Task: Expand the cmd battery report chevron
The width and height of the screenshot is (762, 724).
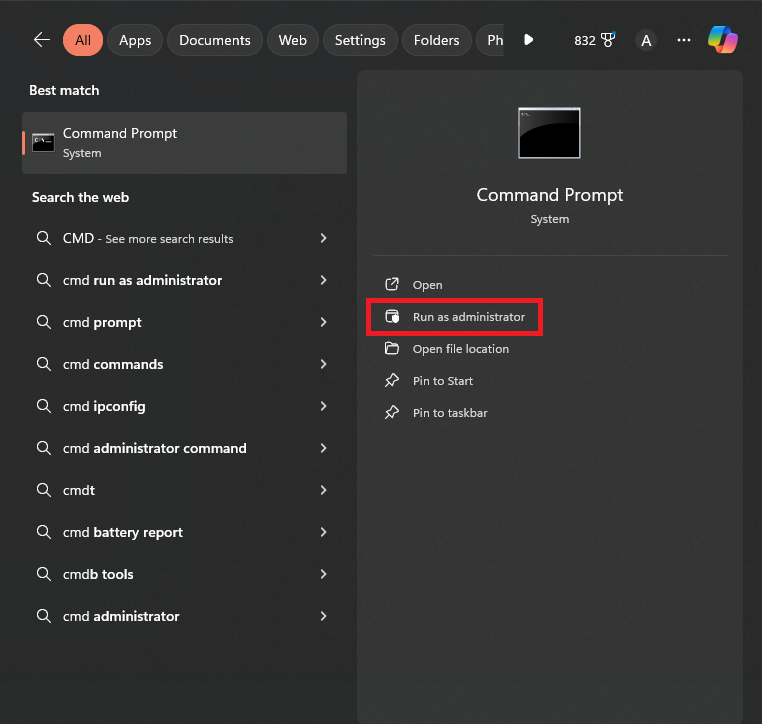Action: point(323,532)
